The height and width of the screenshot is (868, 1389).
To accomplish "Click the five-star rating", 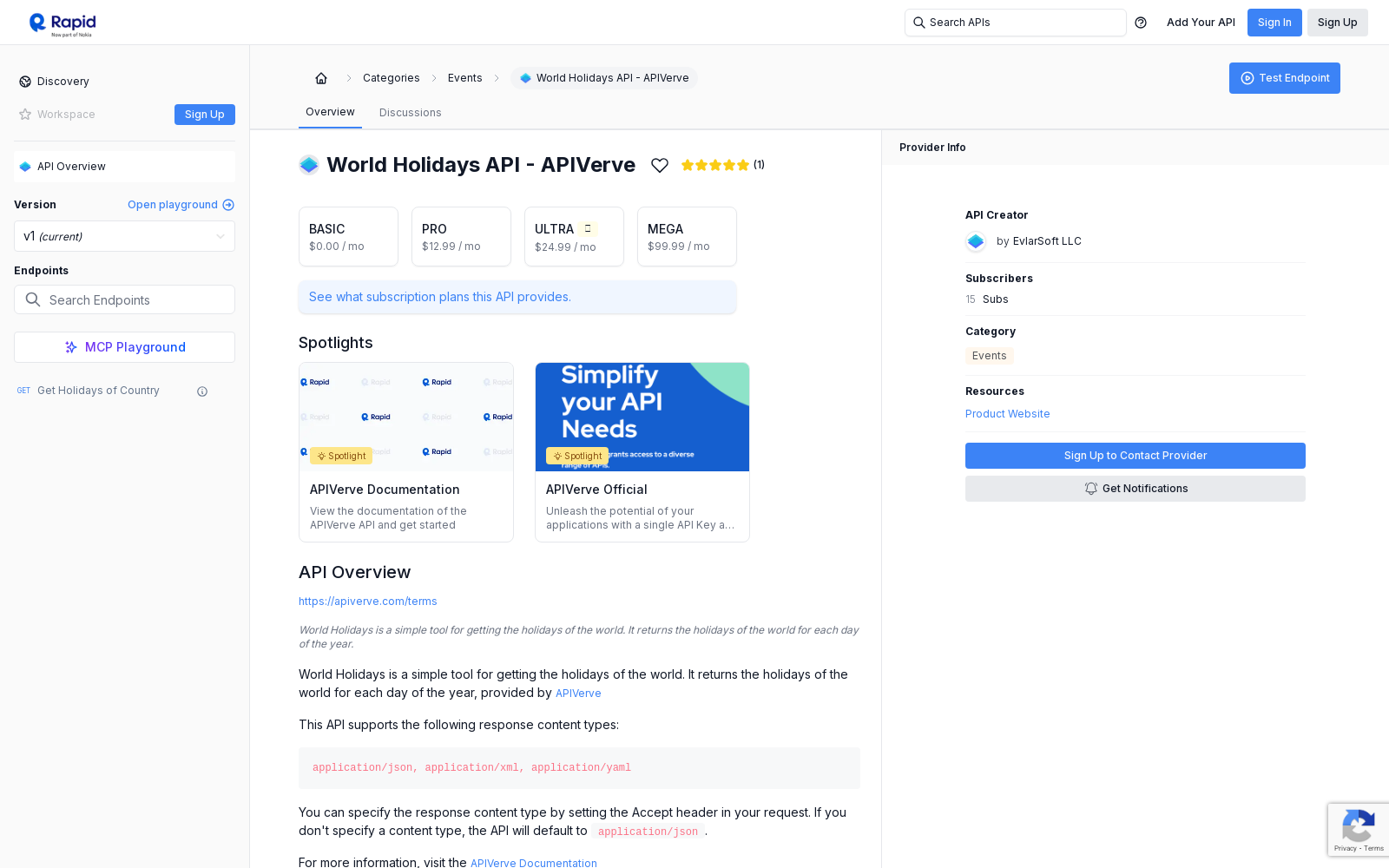I will click(x=715, y=165).
